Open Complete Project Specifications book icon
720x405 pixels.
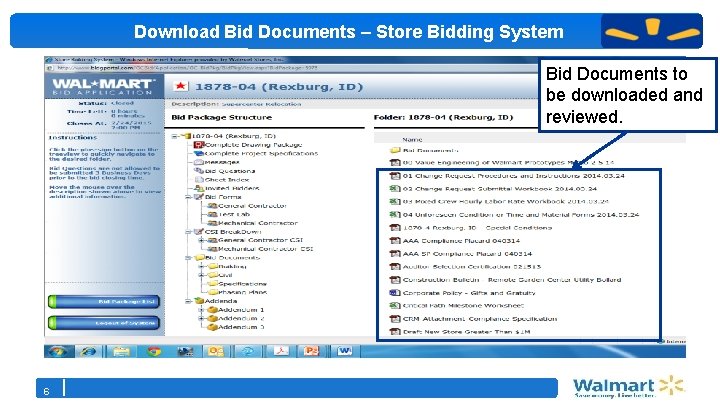199,153
